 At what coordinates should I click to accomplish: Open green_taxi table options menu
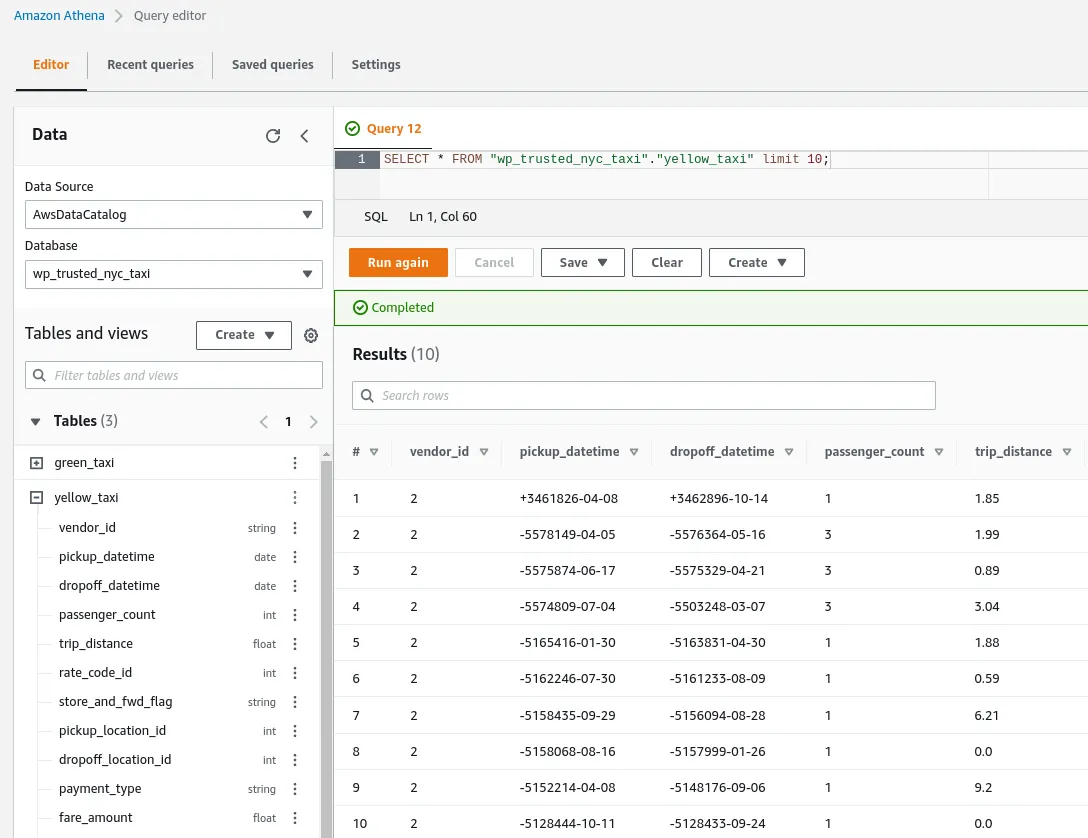[295, 463]
